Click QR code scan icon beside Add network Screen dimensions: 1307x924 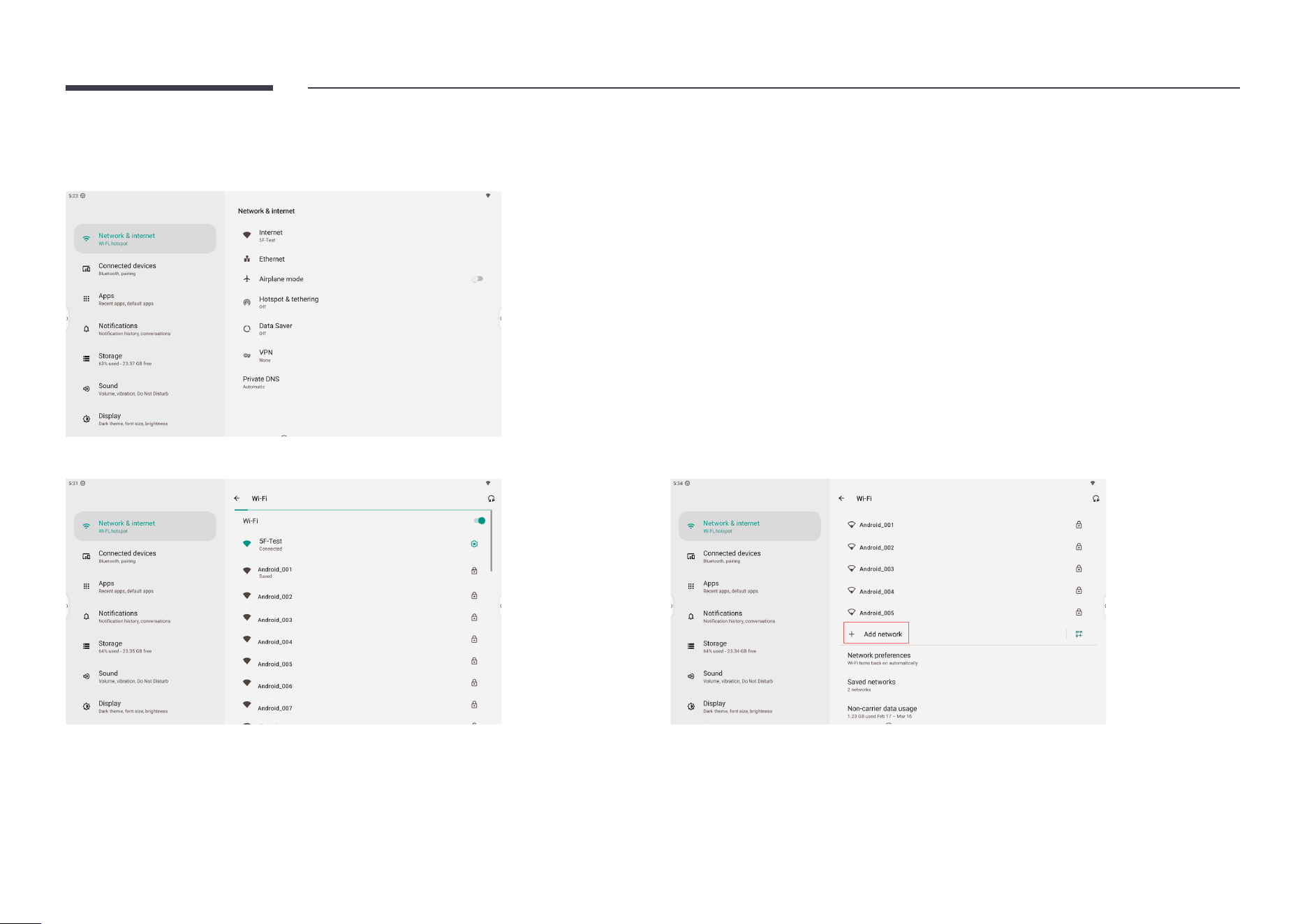[x=1079, y=634]
